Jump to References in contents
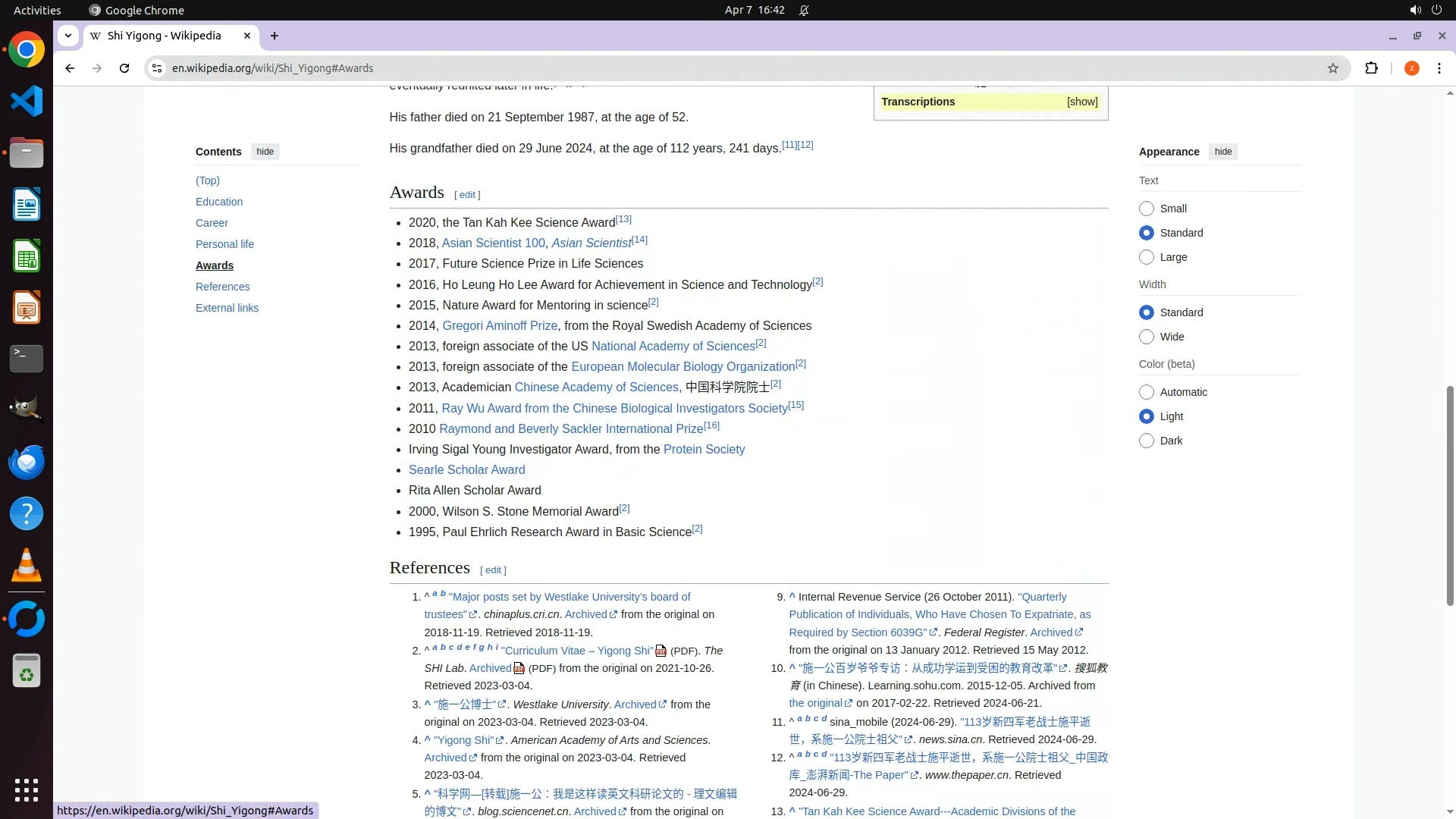 click(x=222, y=287)
